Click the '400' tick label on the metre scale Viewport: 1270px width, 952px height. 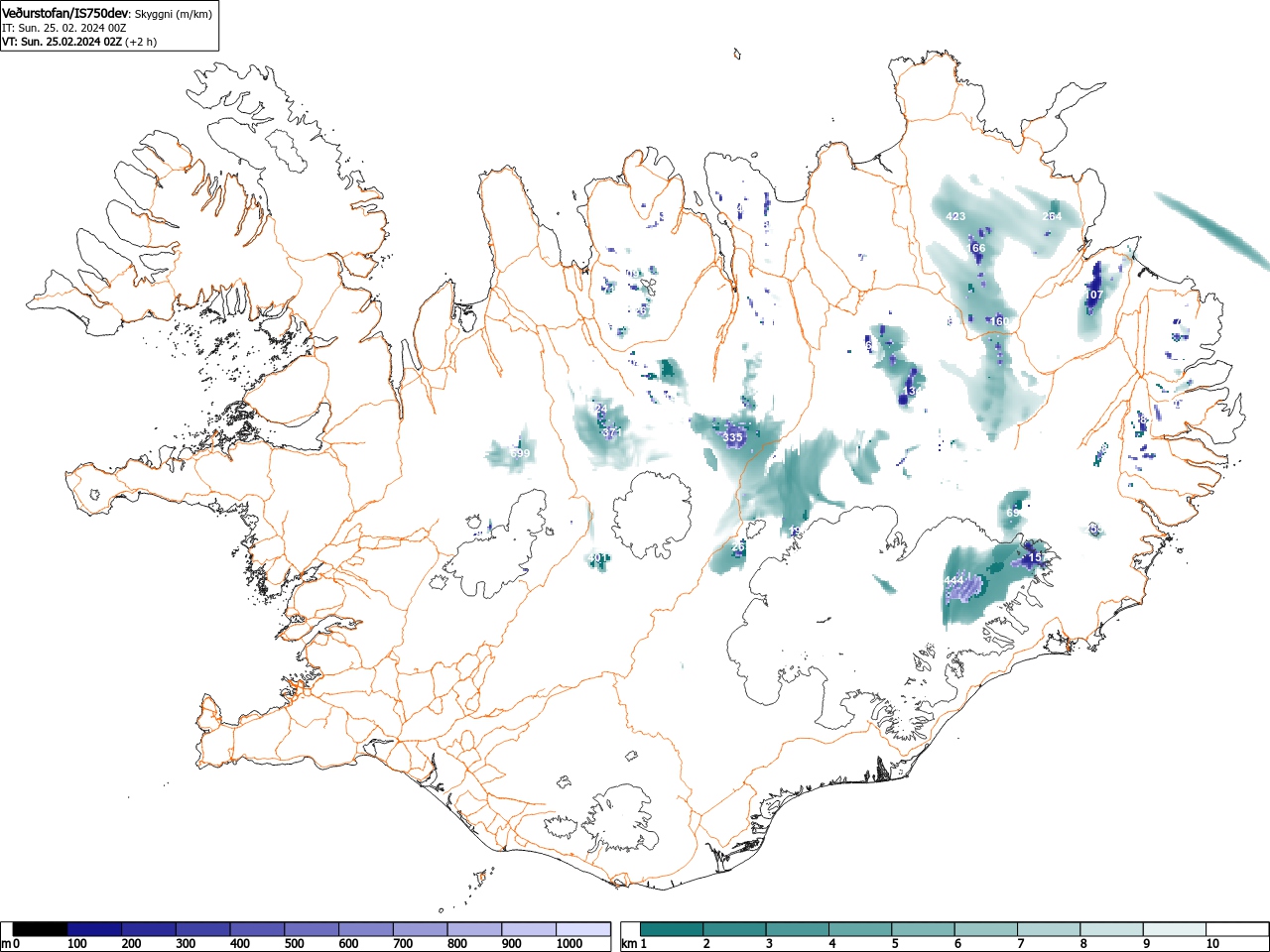pos(240,944)
